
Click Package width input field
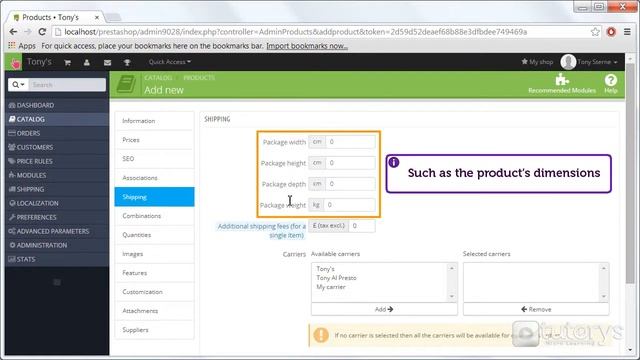click(x=350, y=142)
